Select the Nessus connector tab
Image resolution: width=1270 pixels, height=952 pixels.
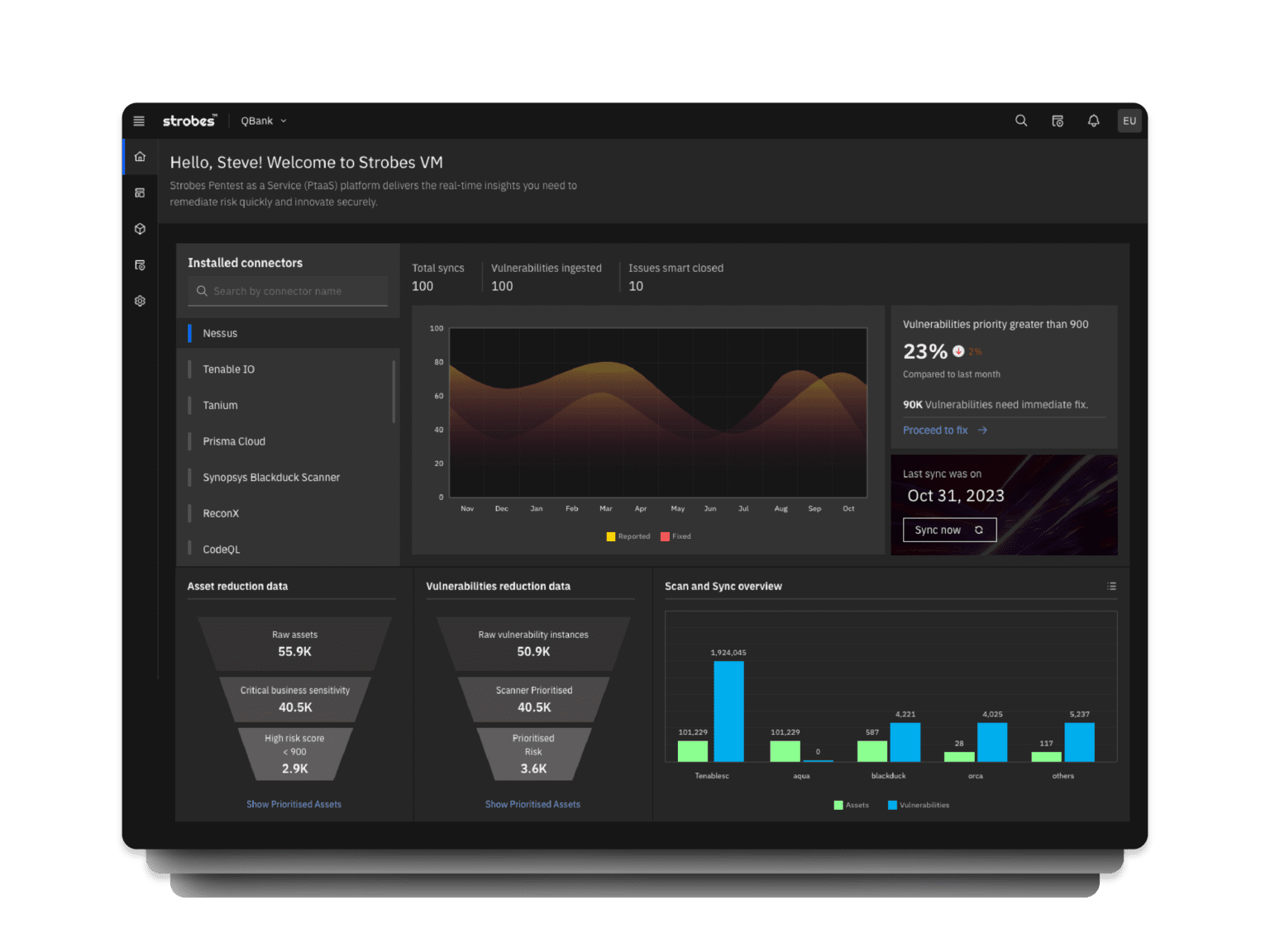click(x=220, y=333)
